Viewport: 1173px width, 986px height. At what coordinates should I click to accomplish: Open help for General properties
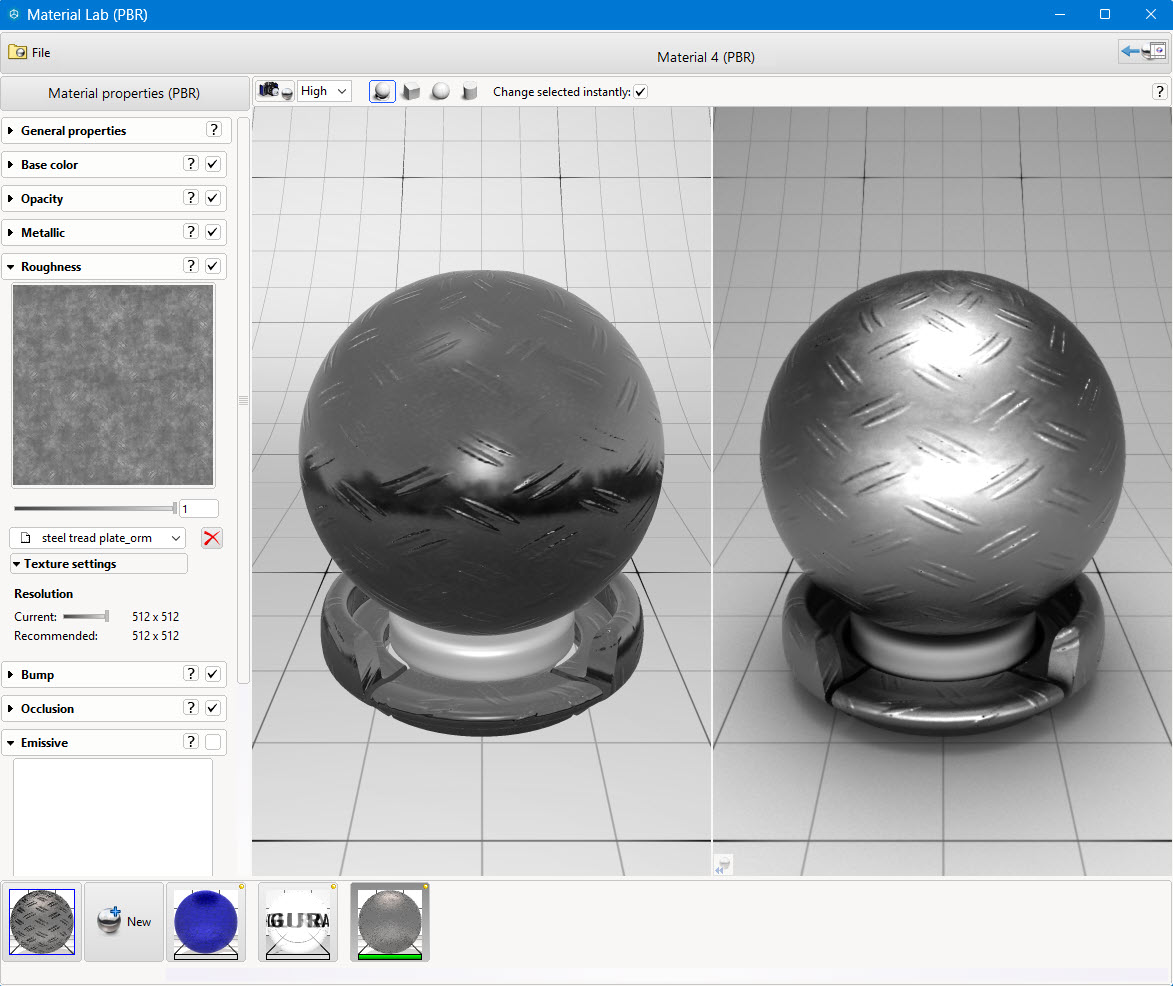click(213, 130)
